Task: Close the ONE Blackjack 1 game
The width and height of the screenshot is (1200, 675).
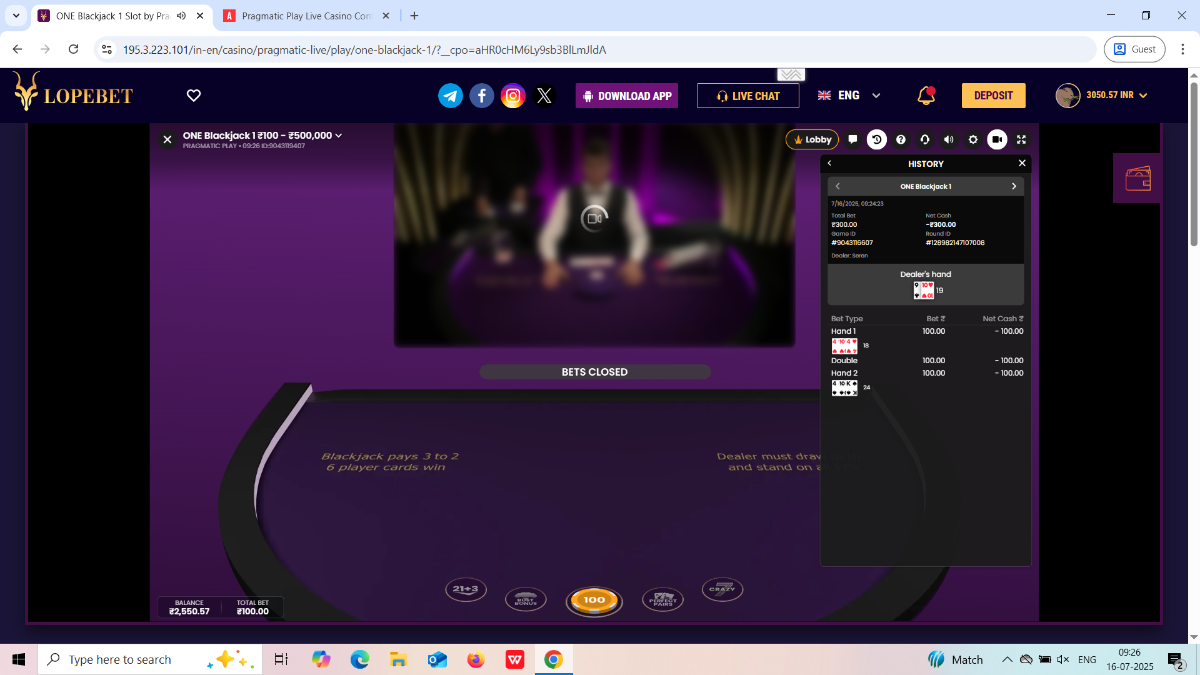Action: (167, 140)
